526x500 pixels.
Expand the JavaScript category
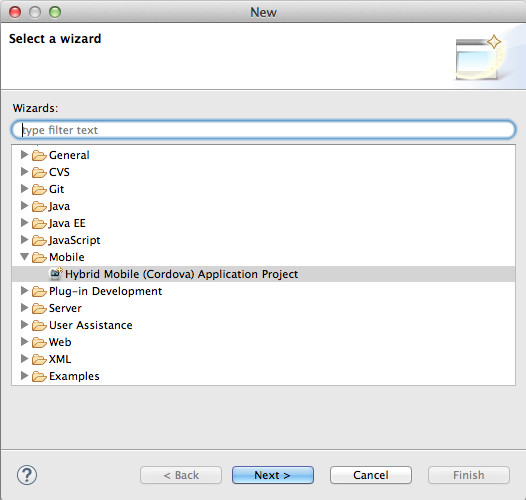pyautogui.click(x=24, y=240)
